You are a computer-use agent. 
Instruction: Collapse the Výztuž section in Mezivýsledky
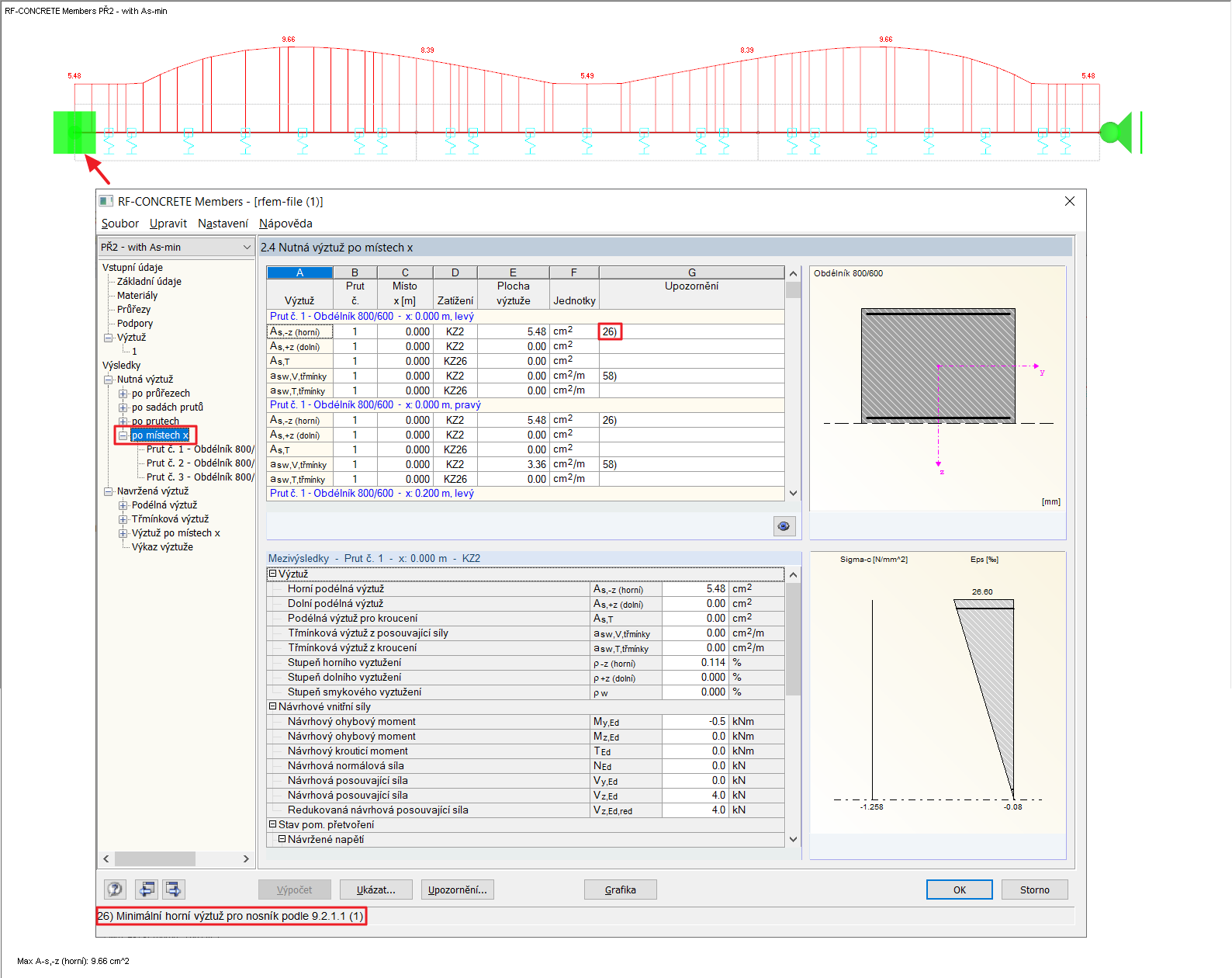point(272,574)
